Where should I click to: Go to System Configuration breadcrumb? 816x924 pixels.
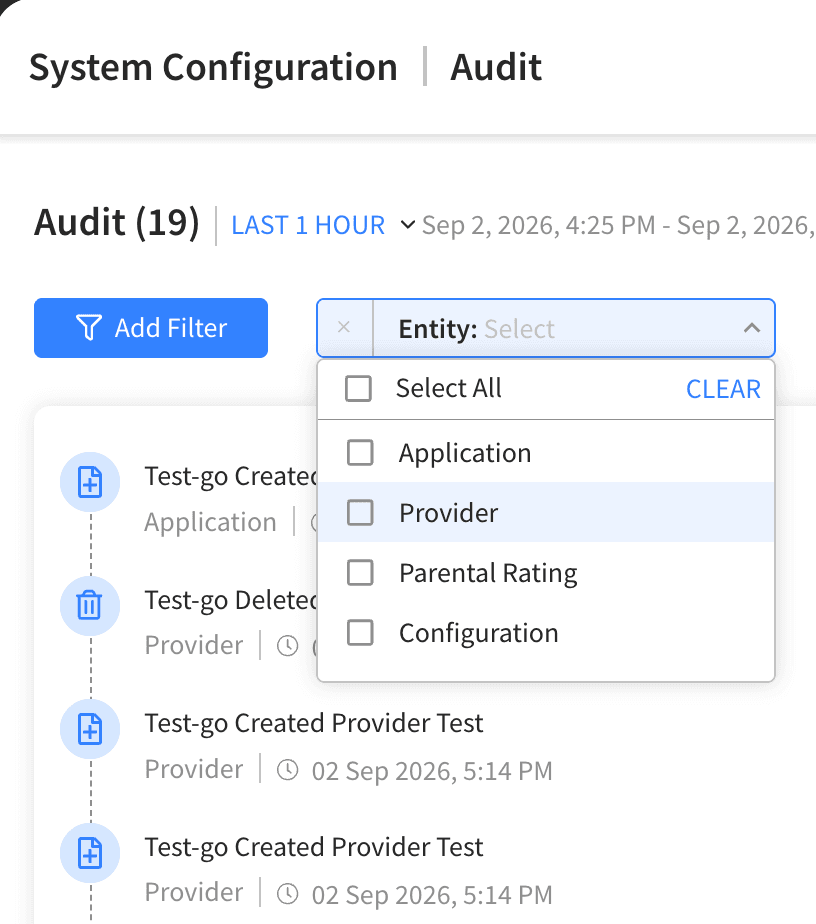coord(213,67)
